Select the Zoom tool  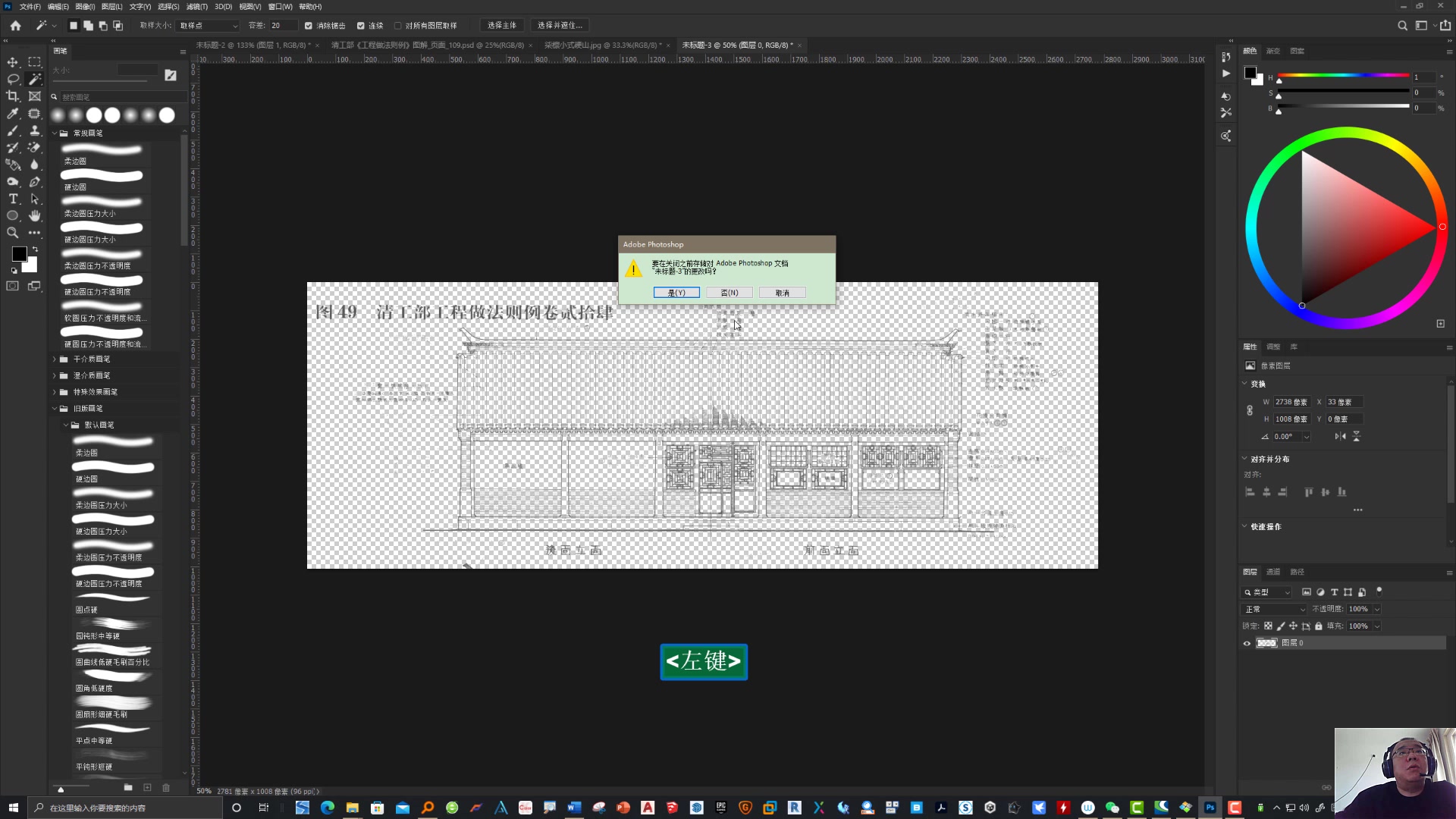[13, 233]
